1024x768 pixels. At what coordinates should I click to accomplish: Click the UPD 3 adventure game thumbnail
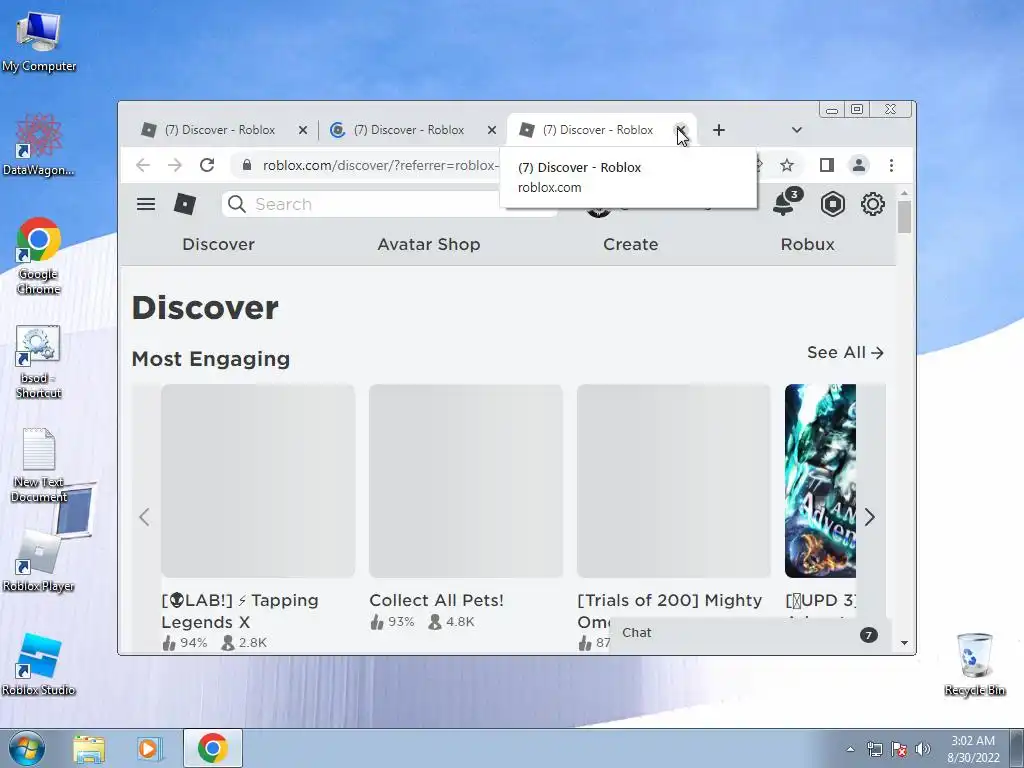point(820,481)
